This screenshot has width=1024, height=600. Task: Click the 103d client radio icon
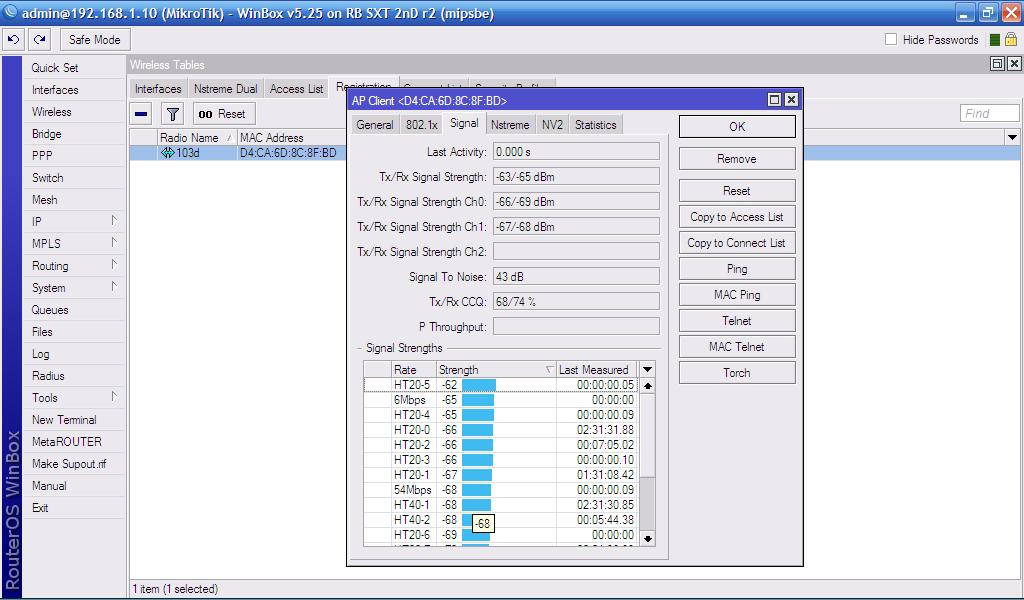(x=167, y=153)
